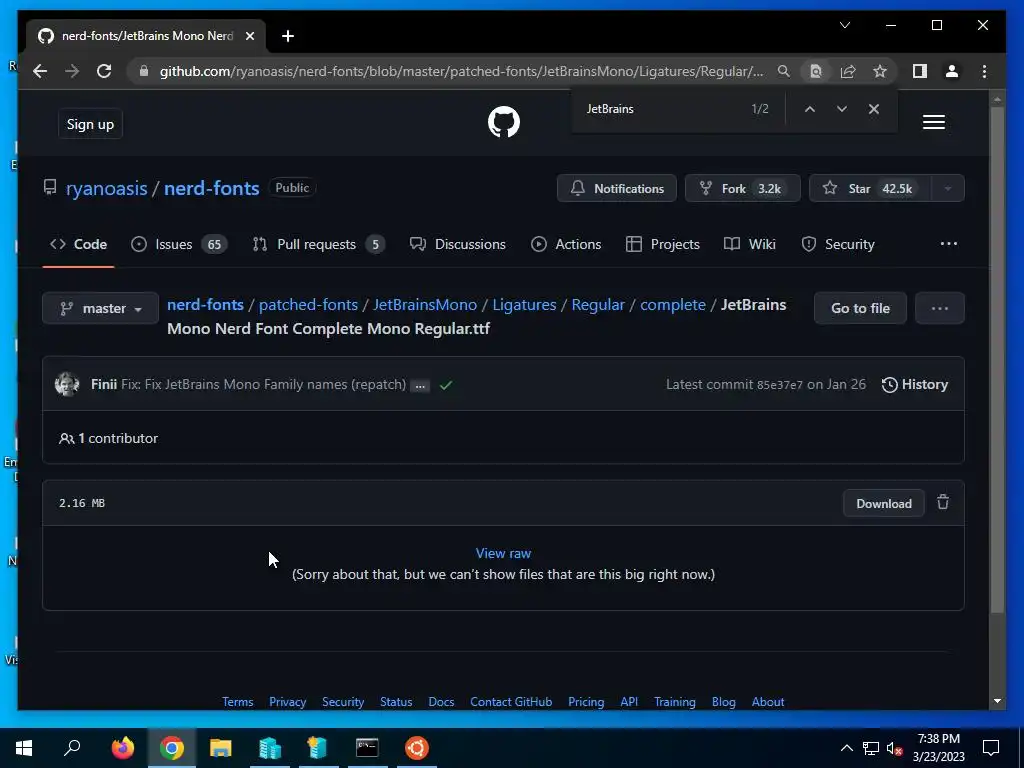
Task: Open the ryanoasis owner link
Action: [x=106, y=188]
